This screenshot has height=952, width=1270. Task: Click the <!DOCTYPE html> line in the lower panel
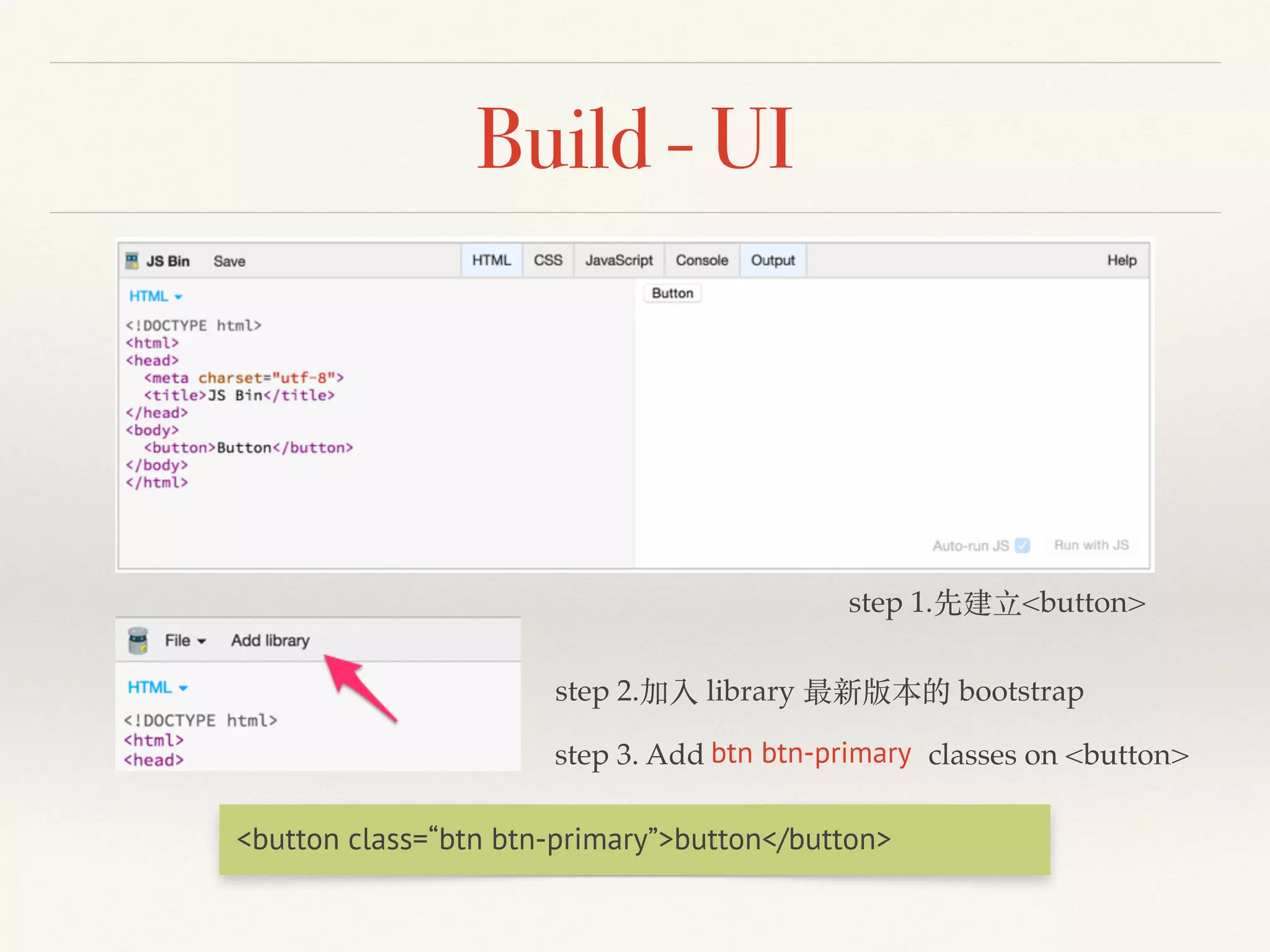coord(200,720)
